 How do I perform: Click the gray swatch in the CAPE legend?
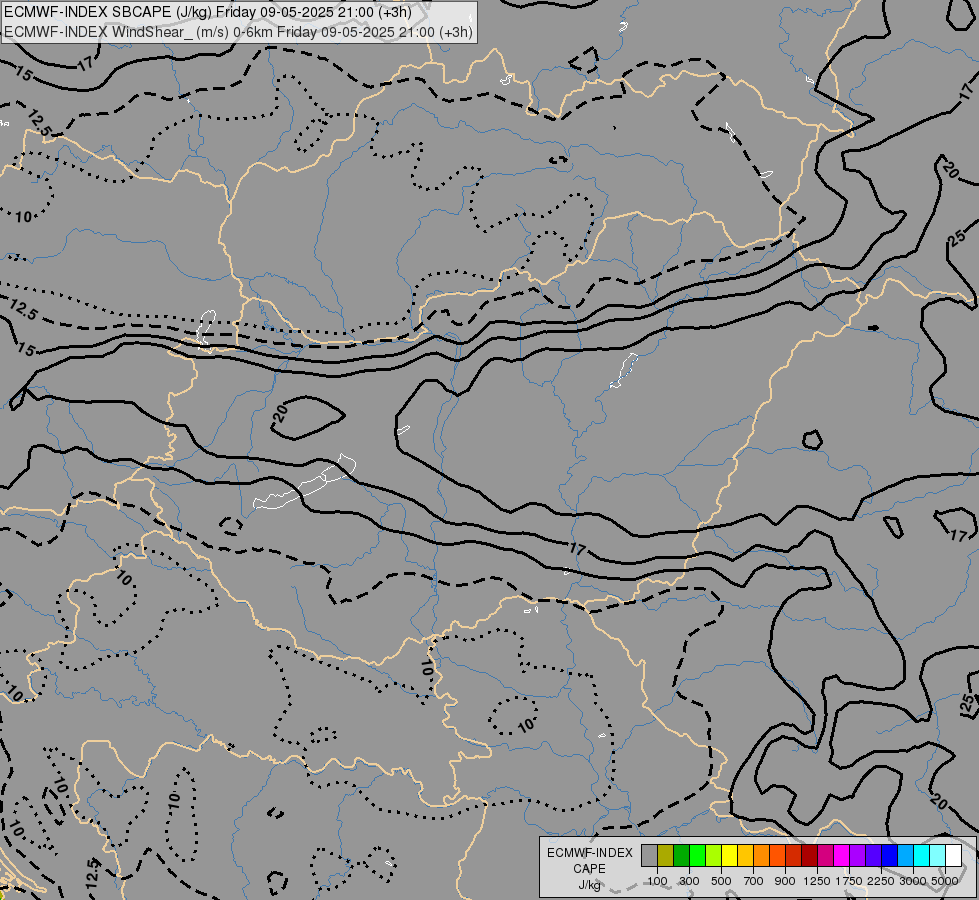(649, 855)
